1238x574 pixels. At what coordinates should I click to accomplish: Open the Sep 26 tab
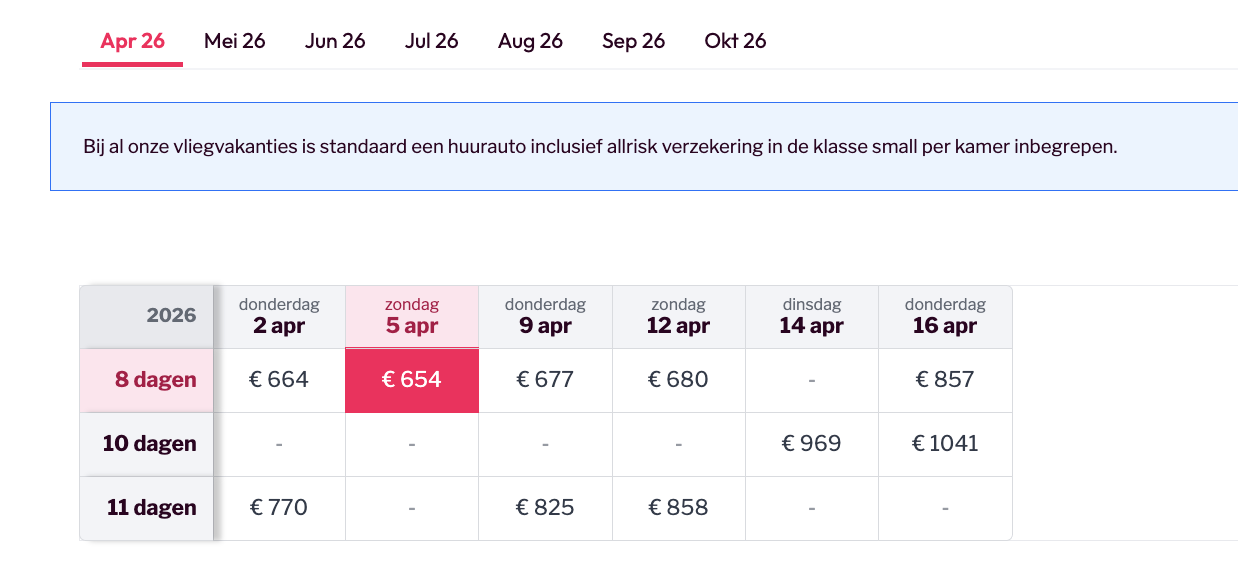(x=633, y=41)
